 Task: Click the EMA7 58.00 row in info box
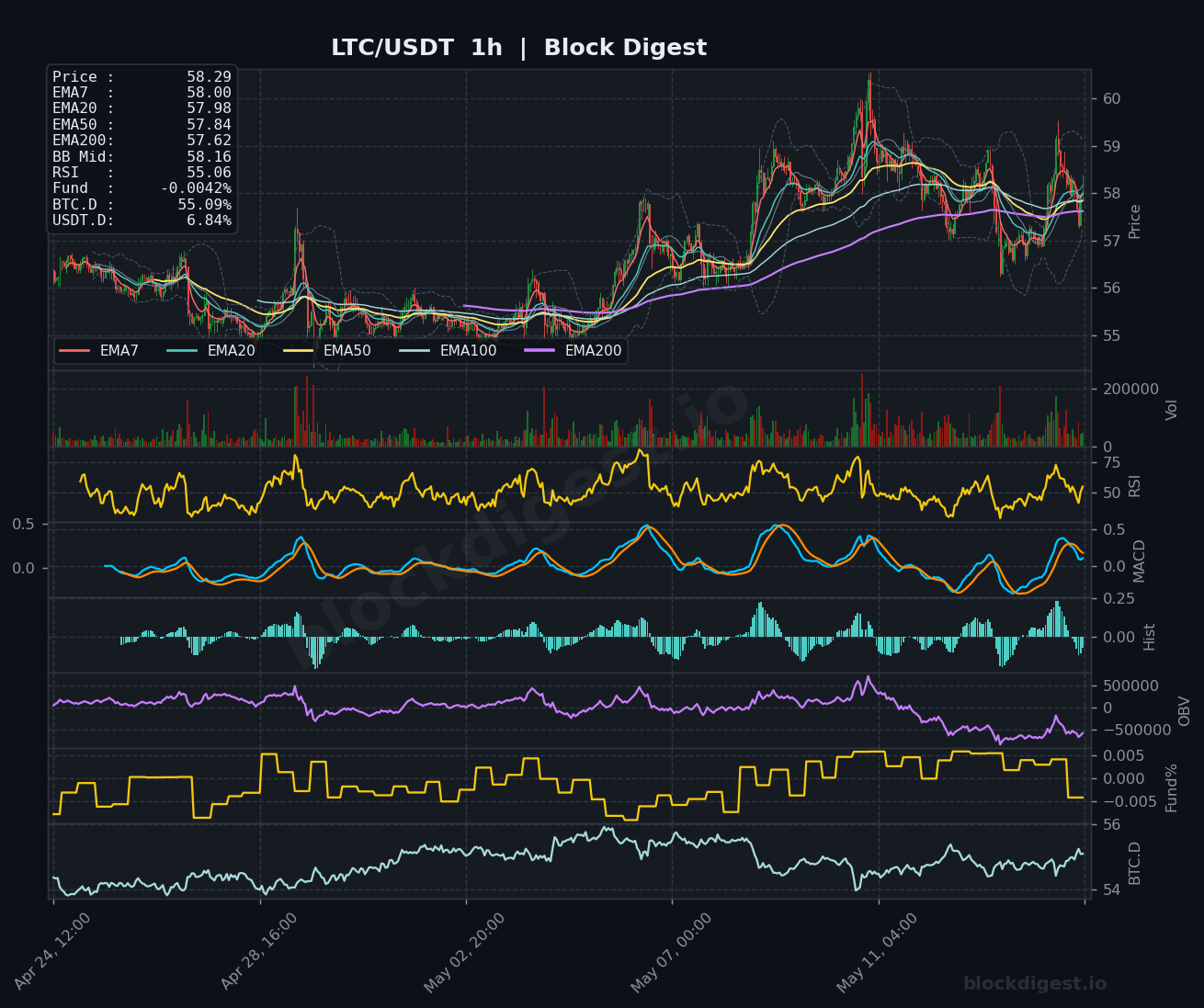click(142, 93)
